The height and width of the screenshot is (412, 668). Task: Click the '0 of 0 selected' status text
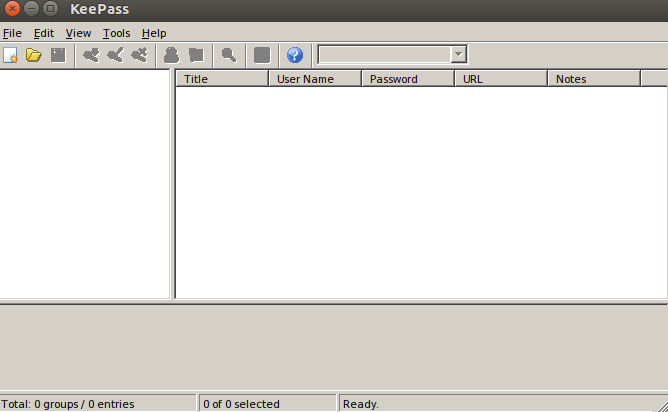(x=242, y=404)
